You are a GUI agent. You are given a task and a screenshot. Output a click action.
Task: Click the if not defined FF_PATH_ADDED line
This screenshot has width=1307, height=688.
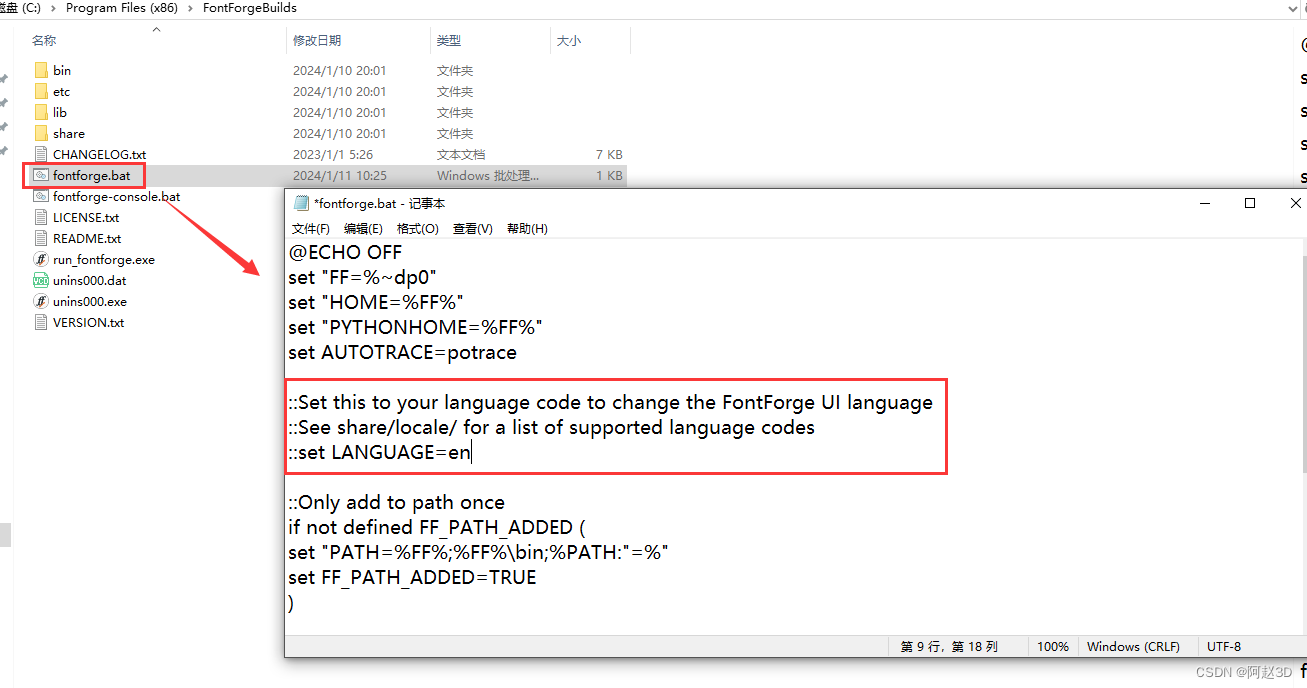[x=436, y=527]
